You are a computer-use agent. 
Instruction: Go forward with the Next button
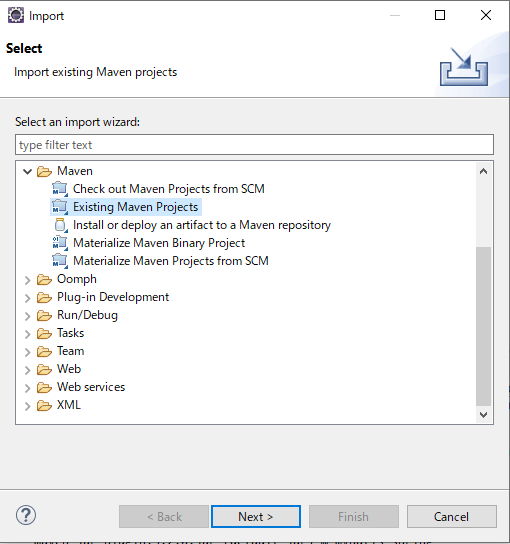[256, 517]
